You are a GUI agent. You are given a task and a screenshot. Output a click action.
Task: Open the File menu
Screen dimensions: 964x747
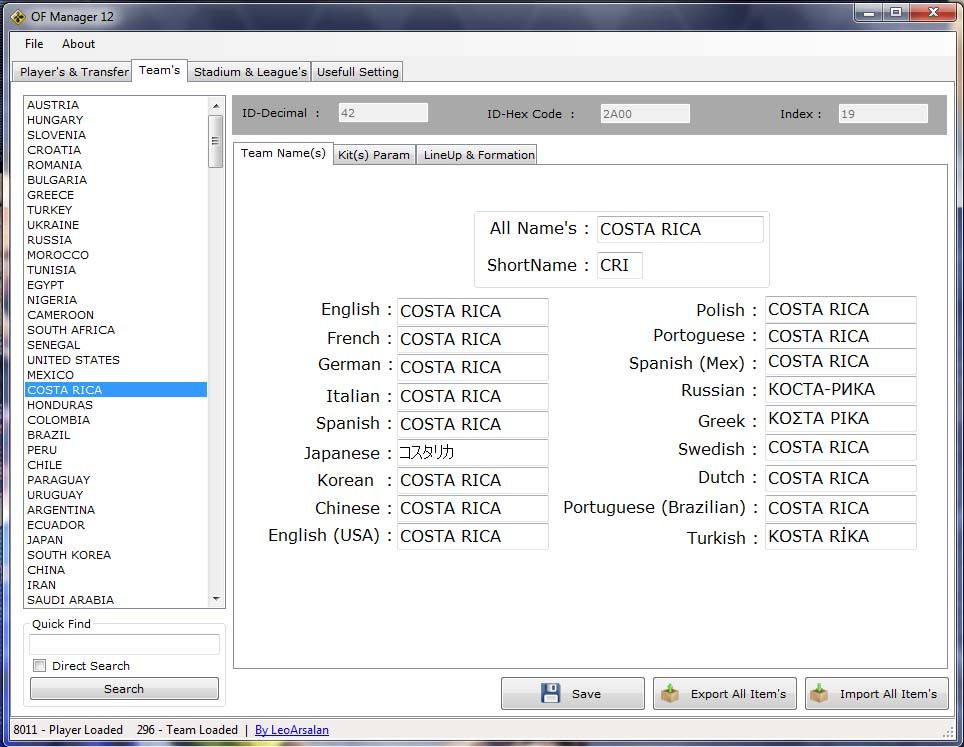(x=34, y=44)
